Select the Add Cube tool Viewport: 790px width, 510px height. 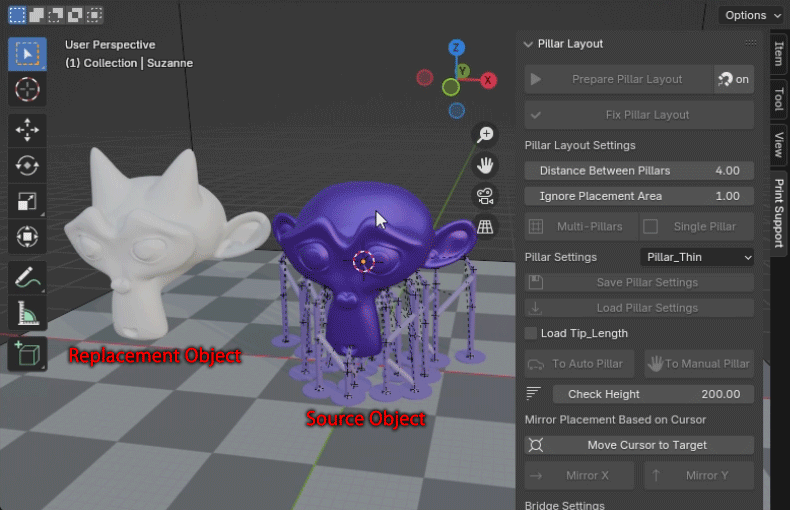tap(27, 354)
